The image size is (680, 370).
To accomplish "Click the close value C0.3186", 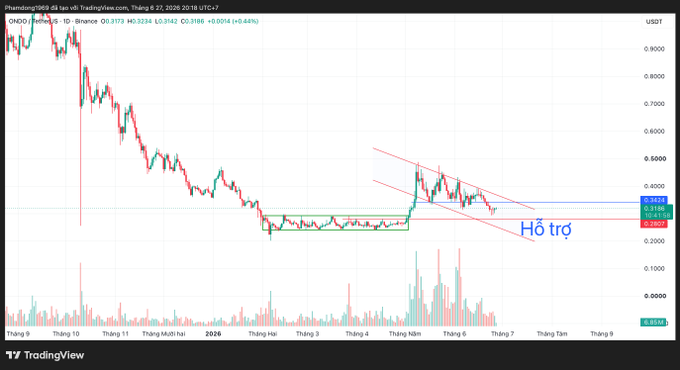I will [x=193, y=21].
